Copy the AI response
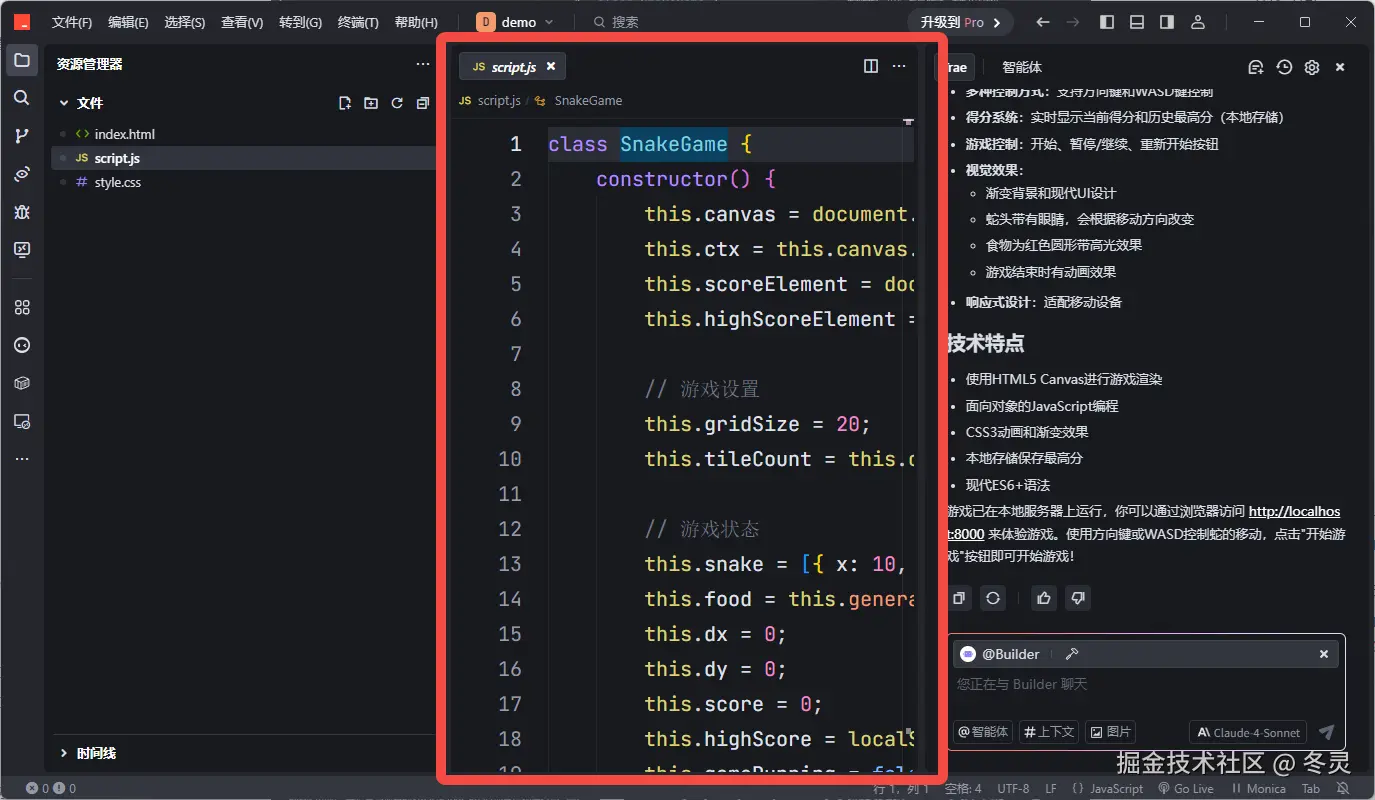 point(959,598)
